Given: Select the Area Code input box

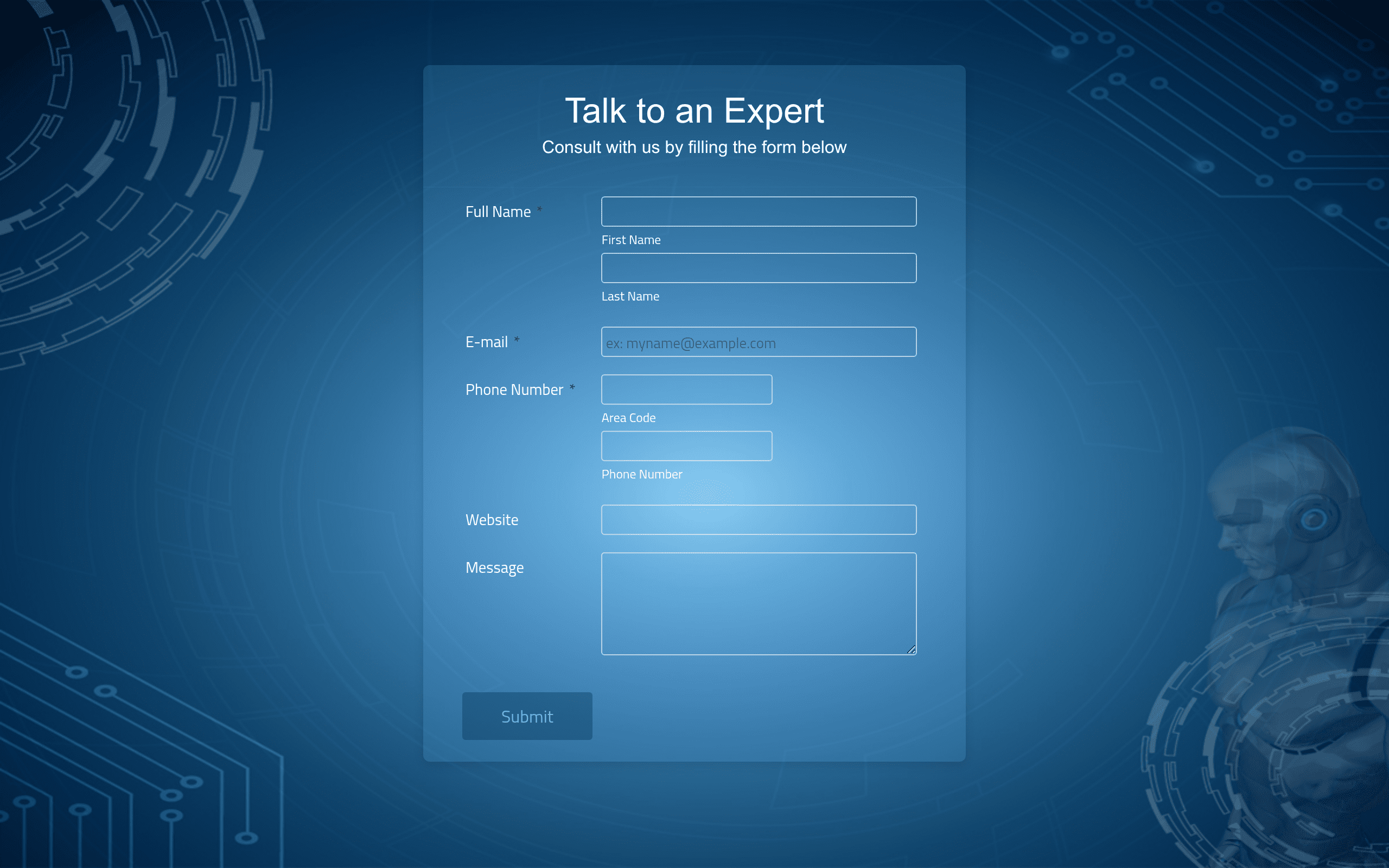Looking at the screenshot, I should 686,389.
